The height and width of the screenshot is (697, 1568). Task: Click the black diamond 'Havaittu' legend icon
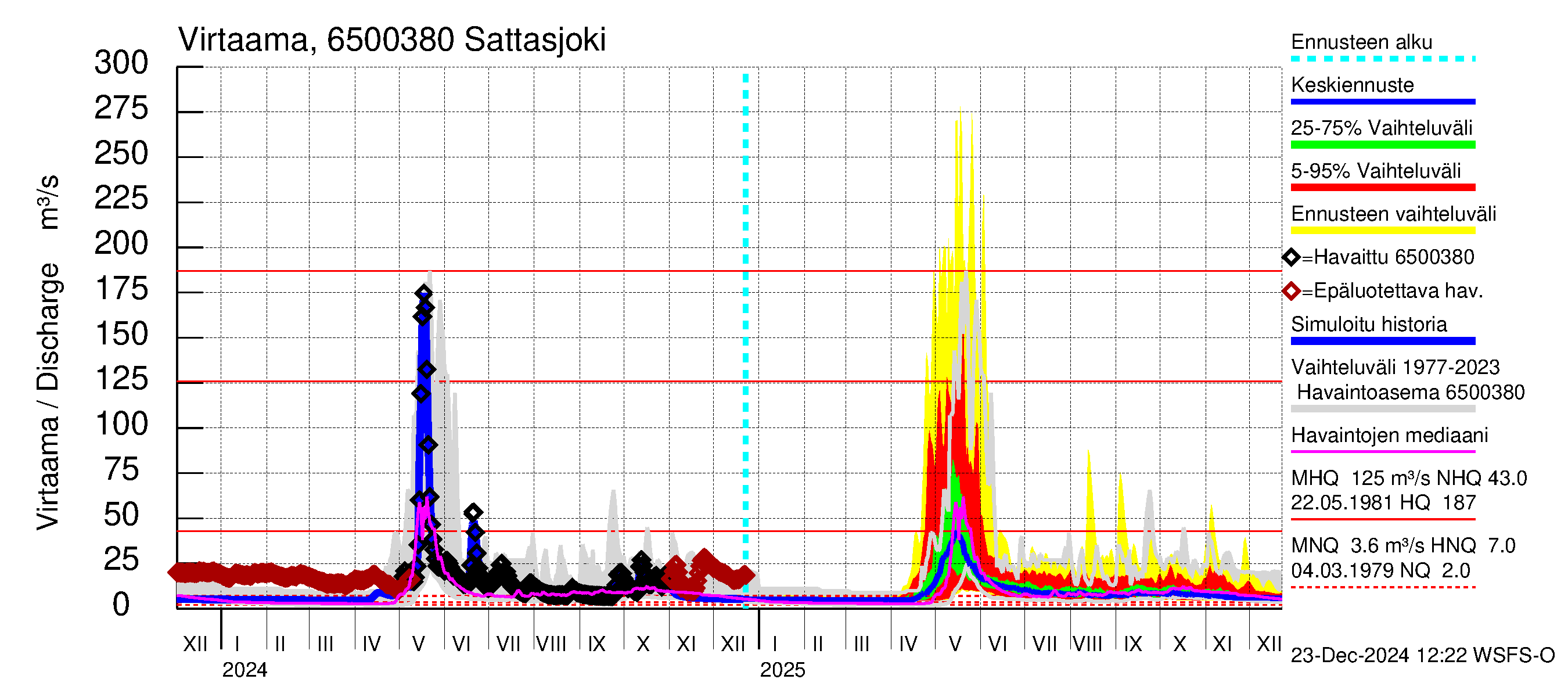1291,257
